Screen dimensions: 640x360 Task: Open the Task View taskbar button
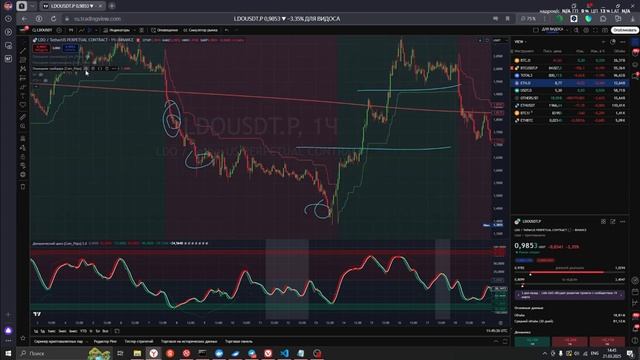[x=120, y=353]
